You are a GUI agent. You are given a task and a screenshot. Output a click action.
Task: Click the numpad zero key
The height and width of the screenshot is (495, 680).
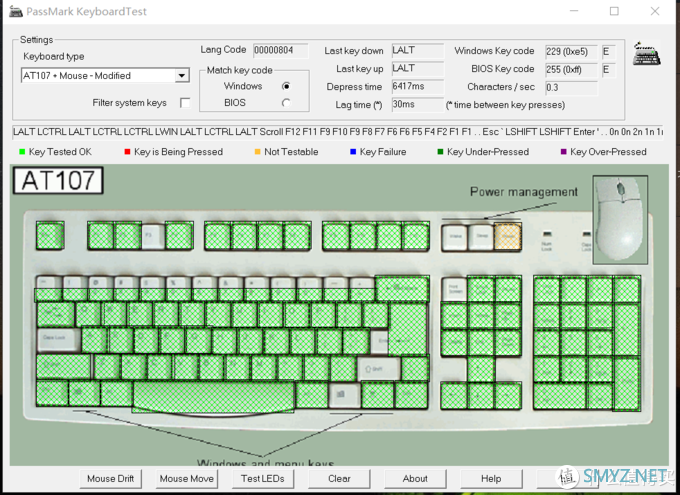pyautogui.click(x=560, y=396)
